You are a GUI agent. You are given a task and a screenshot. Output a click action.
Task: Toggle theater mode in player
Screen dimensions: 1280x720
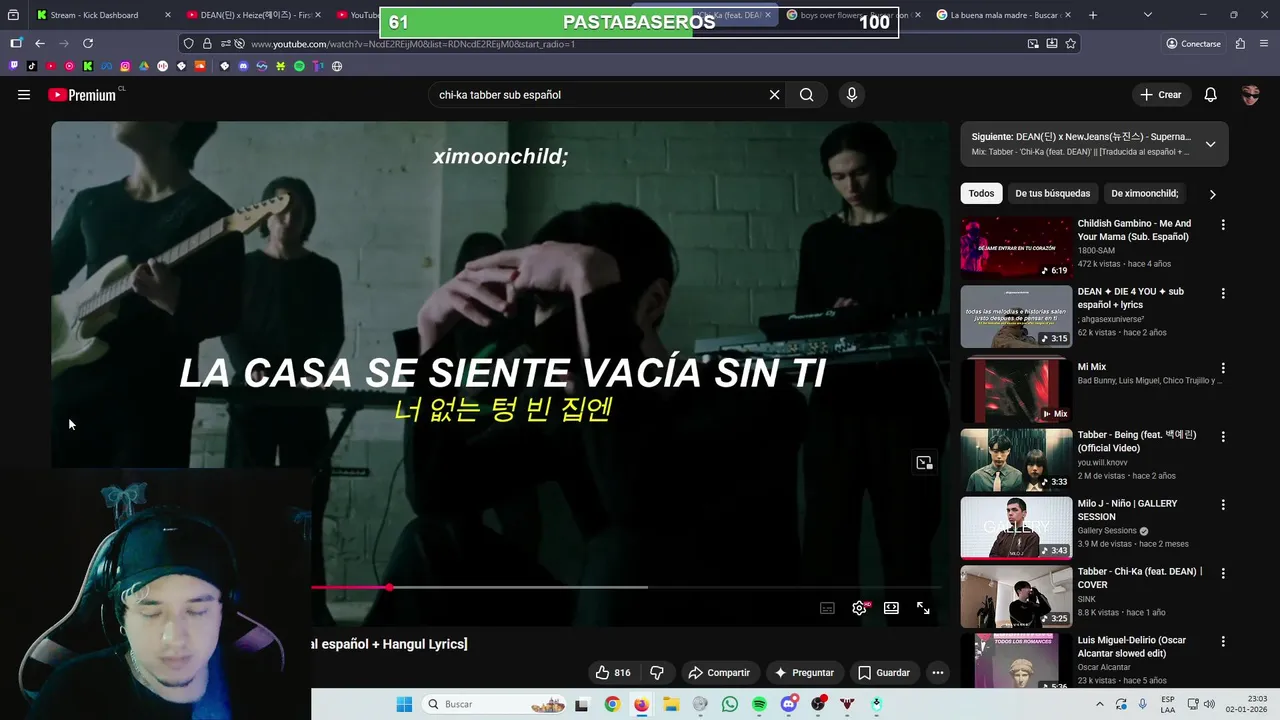coord(891,608)
